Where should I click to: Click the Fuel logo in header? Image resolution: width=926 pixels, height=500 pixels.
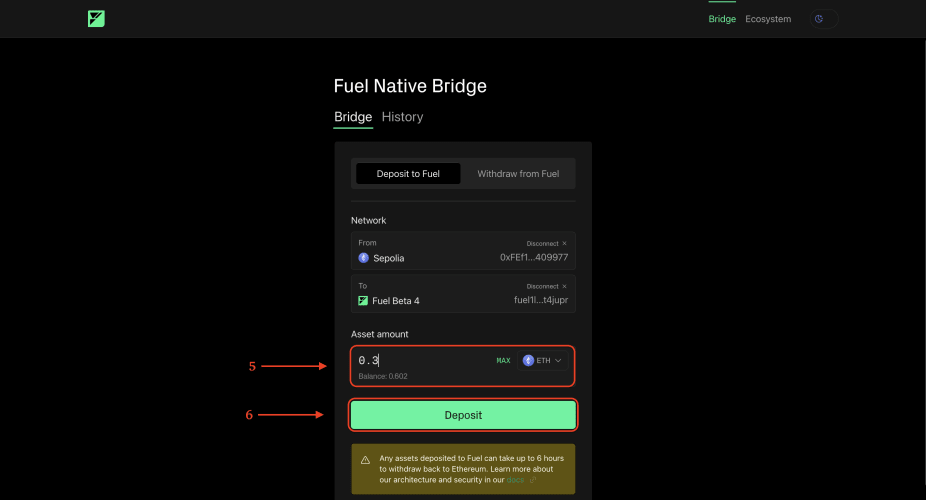pos(96,19)
